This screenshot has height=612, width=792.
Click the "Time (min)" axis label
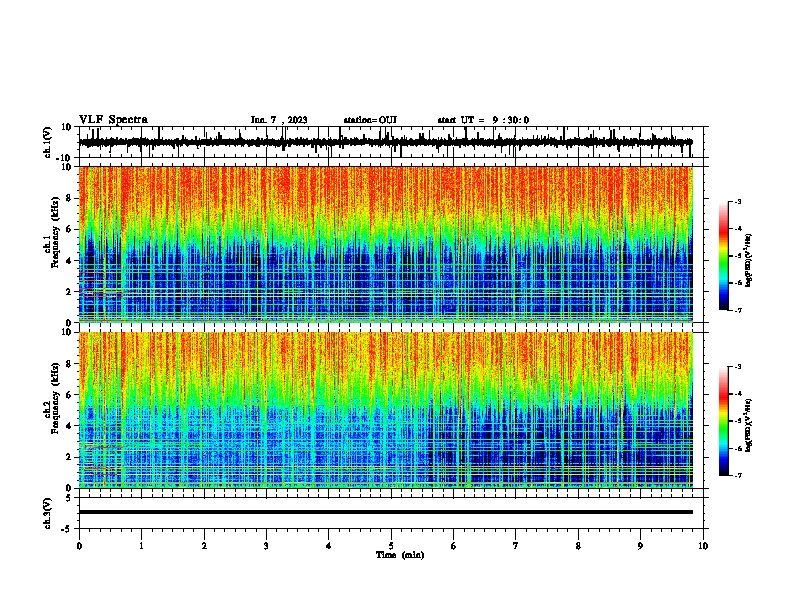400,555
